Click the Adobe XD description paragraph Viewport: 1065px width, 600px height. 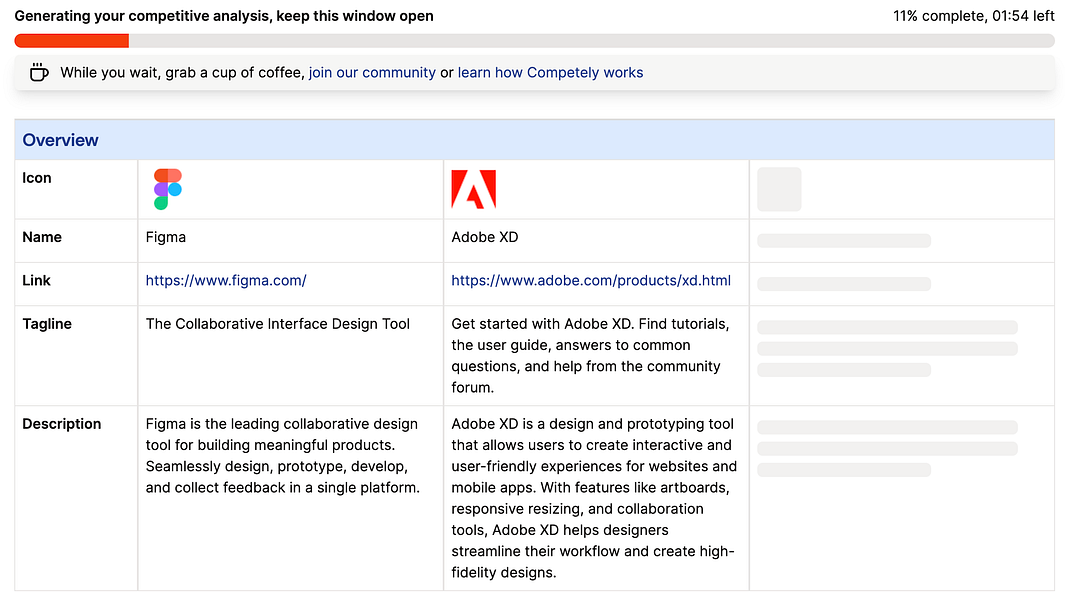(x=593, y=498)
